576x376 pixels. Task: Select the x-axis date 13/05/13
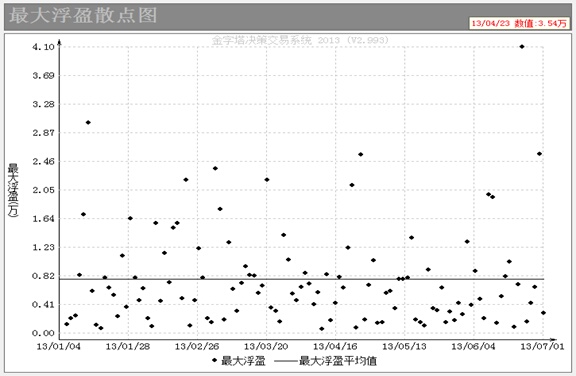coord(404,346)
